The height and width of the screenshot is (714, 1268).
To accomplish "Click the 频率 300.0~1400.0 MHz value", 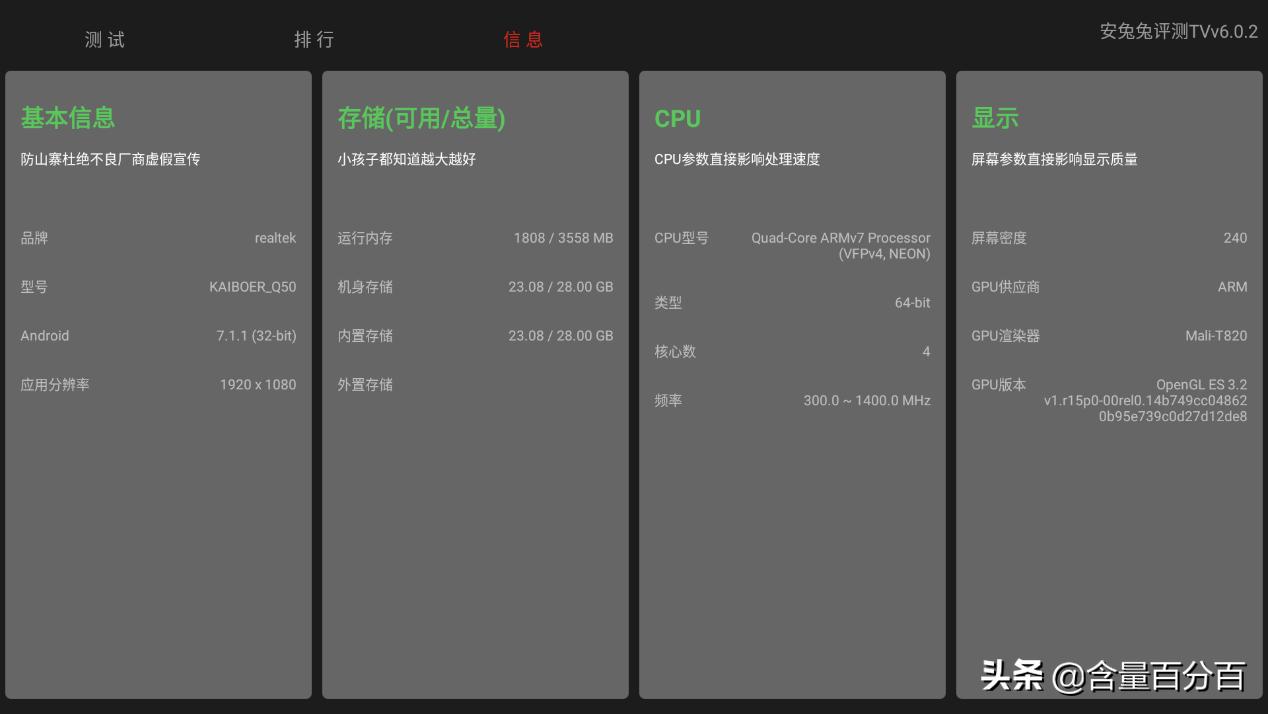I will click(x=792, y=400).
